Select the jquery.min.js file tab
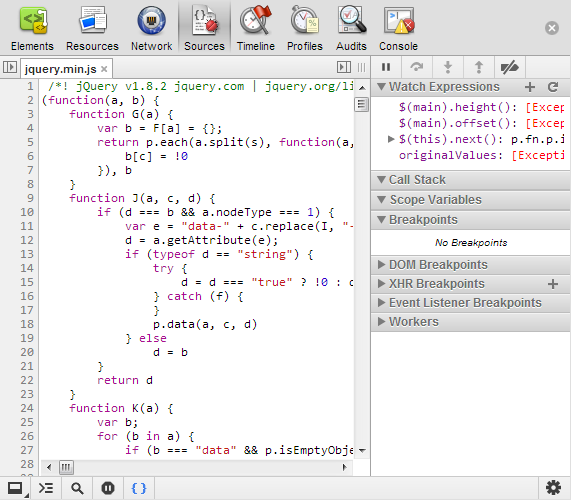 [60, 69]
